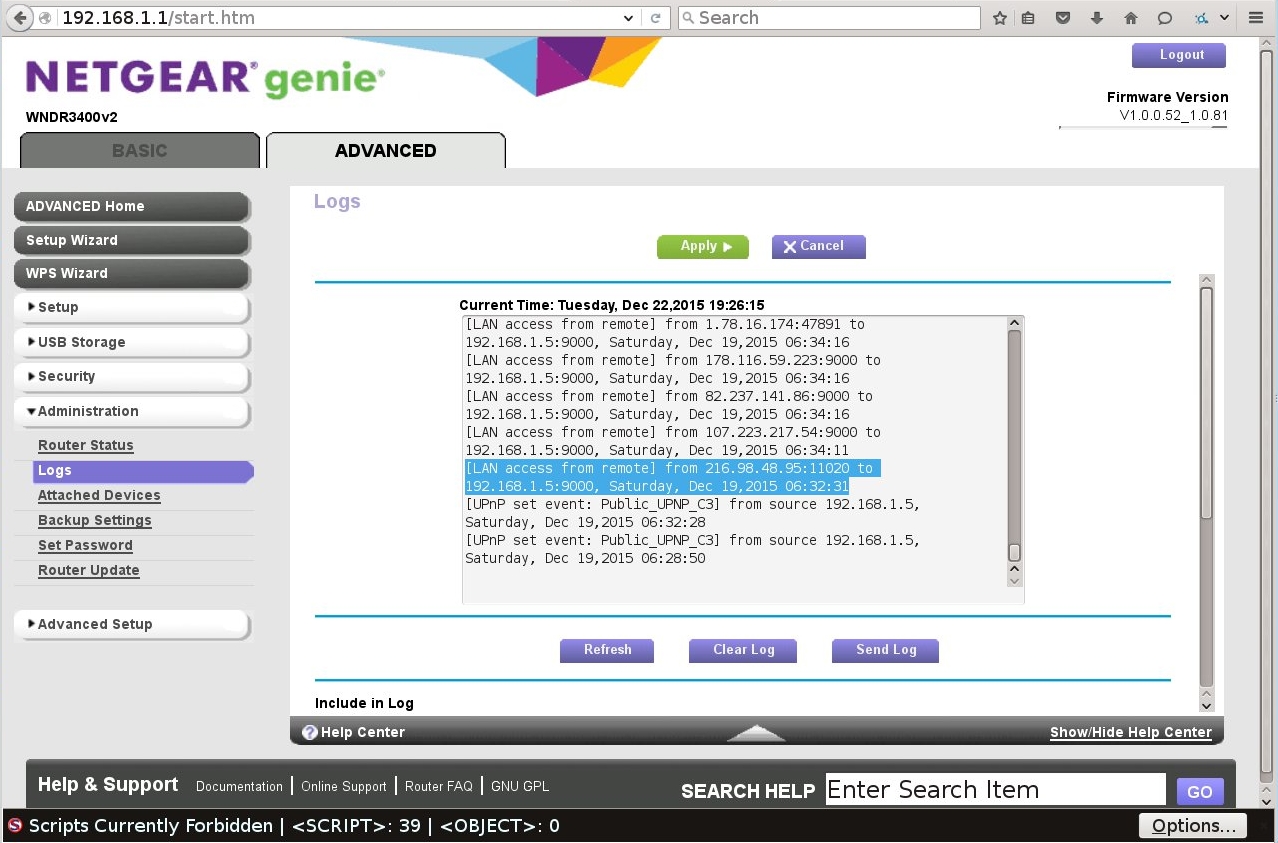The image size is (1278, 843).
Task: Expand the Advanced Setup section
Action: point(132,624)
